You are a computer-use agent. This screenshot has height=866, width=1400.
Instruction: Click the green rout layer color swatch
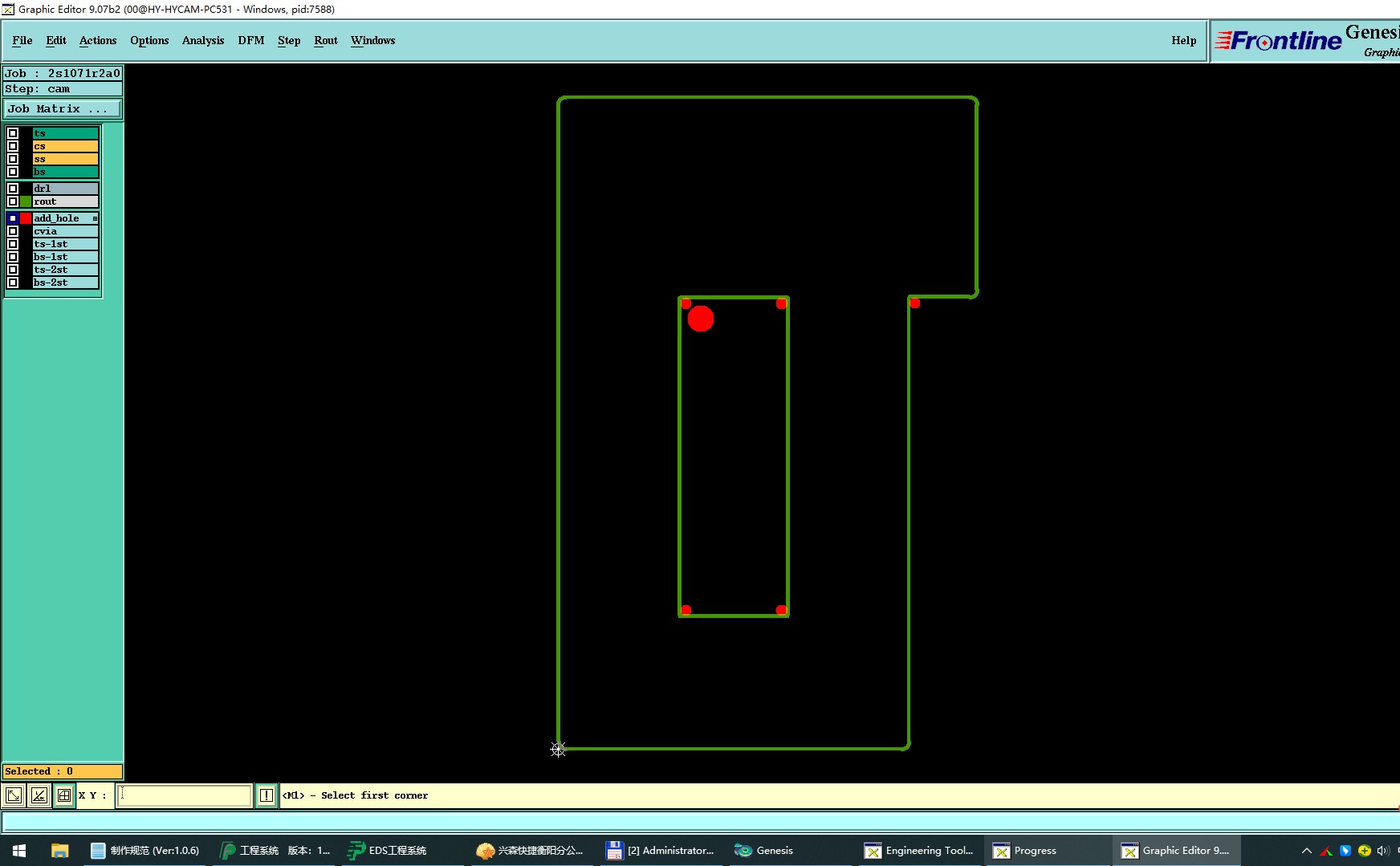click(x=26, y=201)
